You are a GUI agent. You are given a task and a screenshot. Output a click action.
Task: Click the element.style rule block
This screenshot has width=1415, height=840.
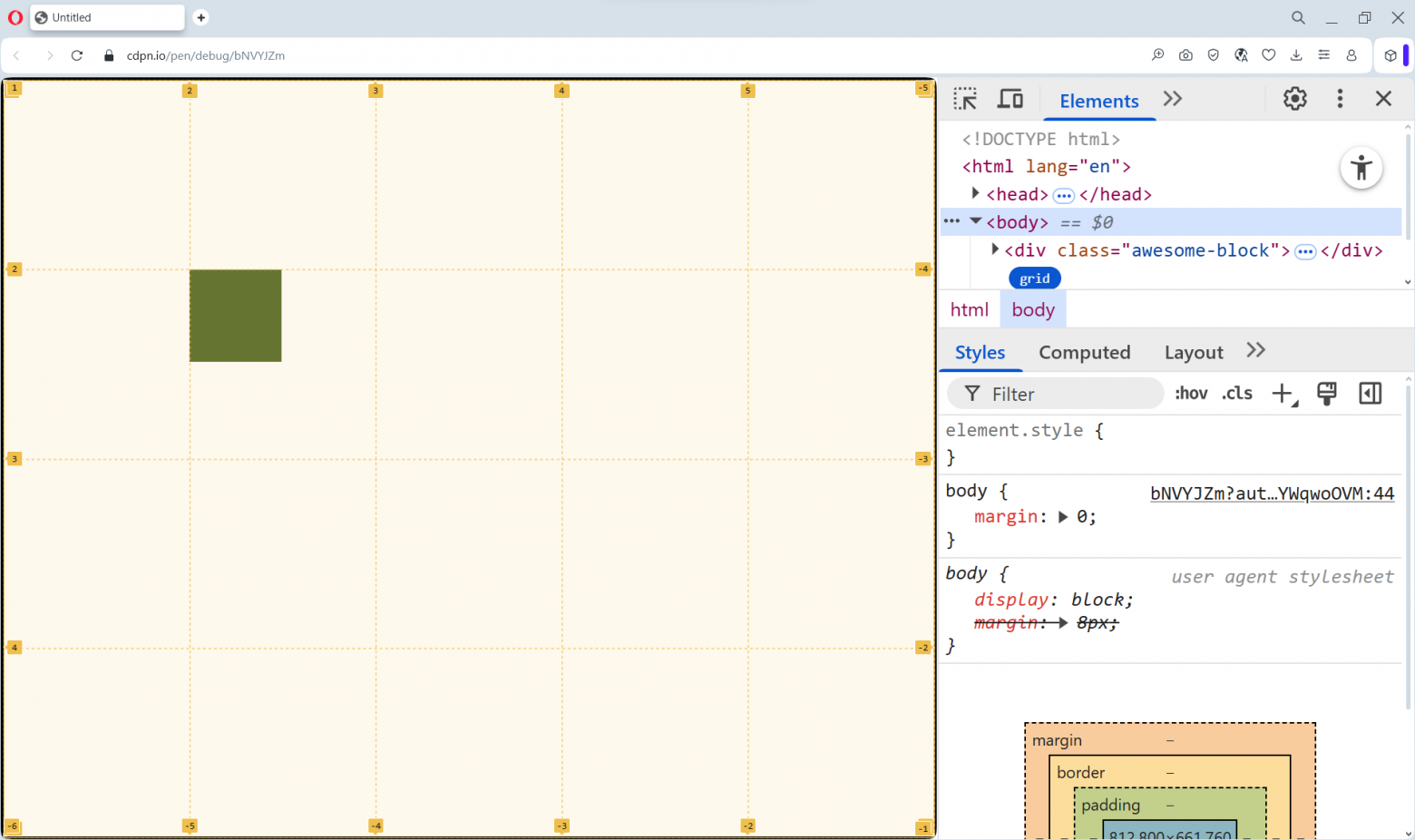(1170, 444)
